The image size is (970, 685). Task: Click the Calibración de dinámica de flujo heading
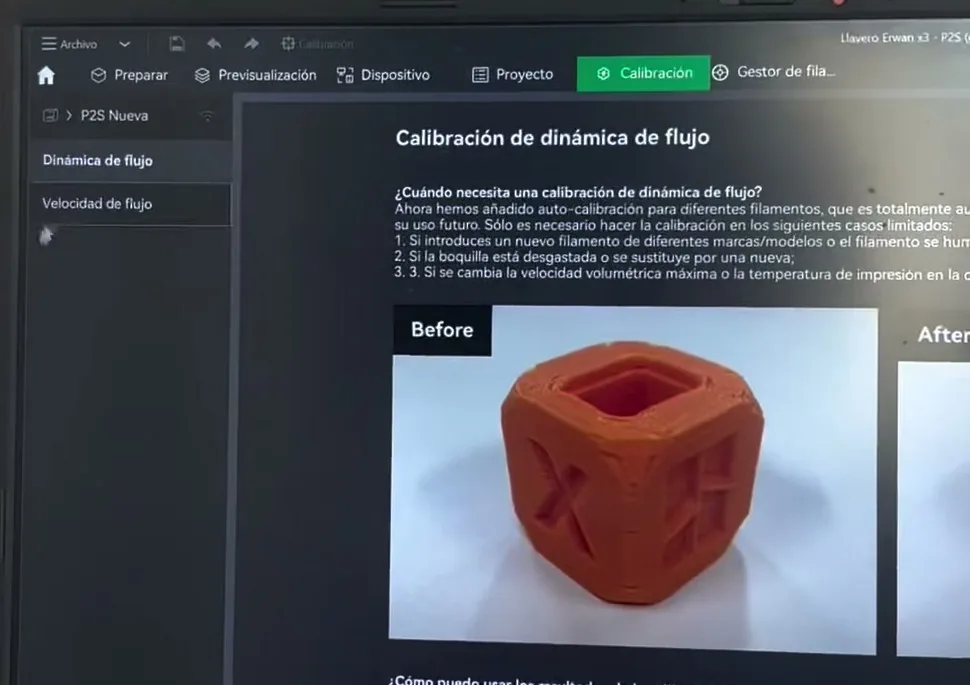coord(552,137)
